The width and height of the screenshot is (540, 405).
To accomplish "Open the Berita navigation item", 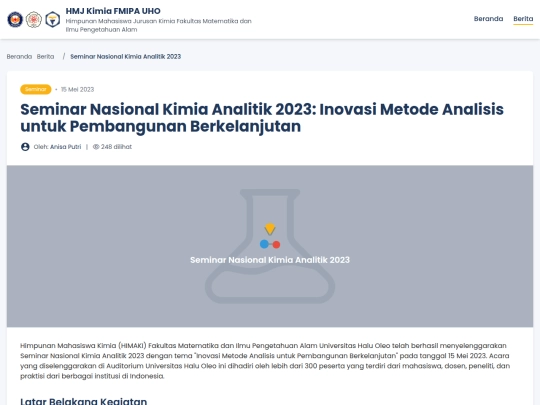I will pos(523,19).
